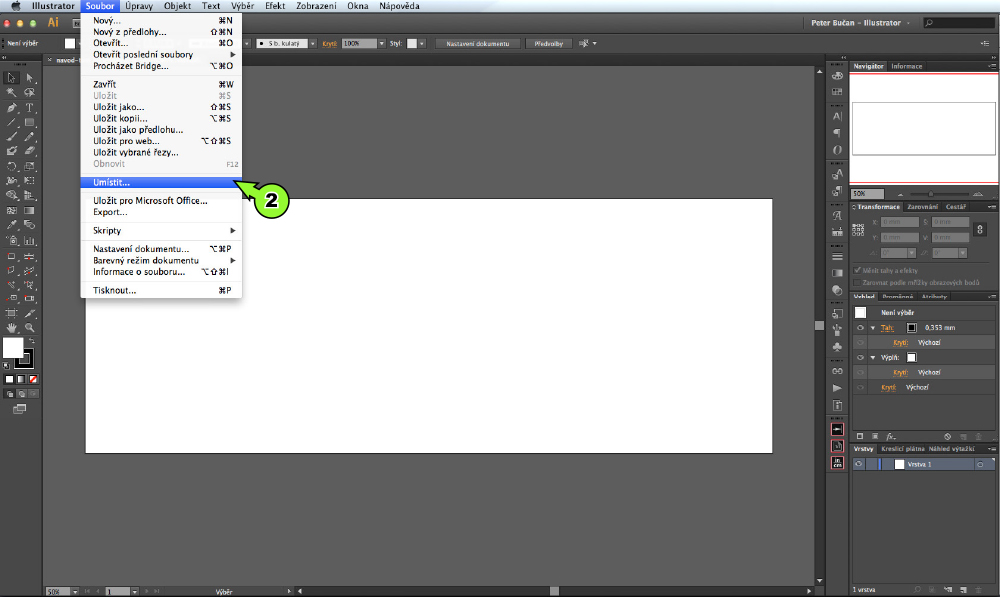Select the Zoom magnifier tool
This screenshot has height=597, width=1000.
coord(29,328)
